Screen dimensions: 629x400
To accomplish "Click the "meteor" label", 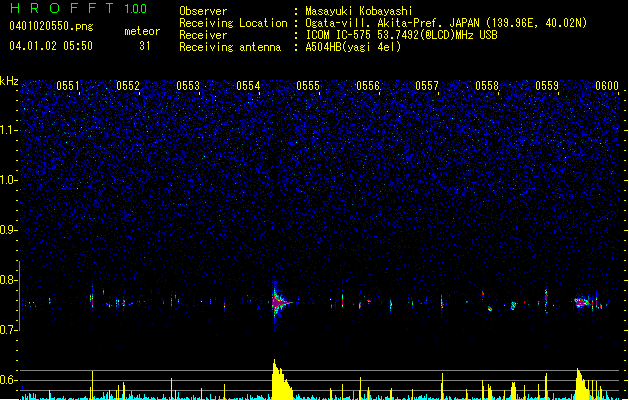I will [x=142, y=31].
